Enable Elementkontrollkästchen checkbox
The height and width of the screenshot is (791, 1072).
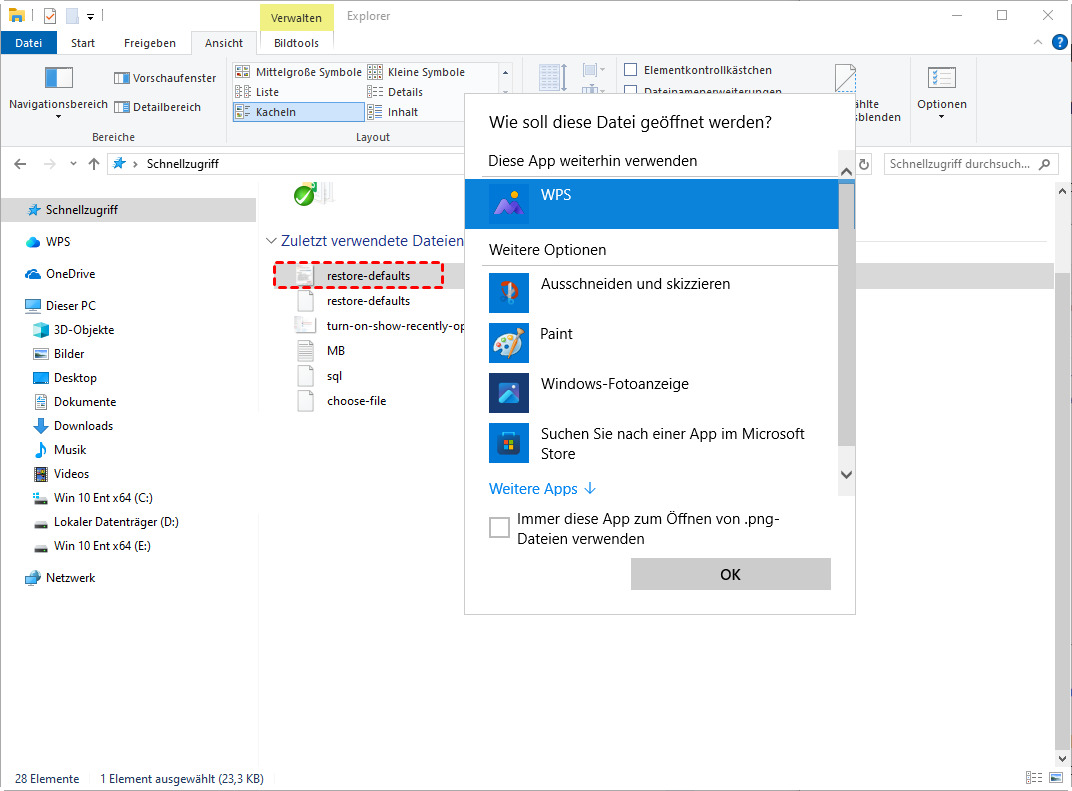coord(631,70)
